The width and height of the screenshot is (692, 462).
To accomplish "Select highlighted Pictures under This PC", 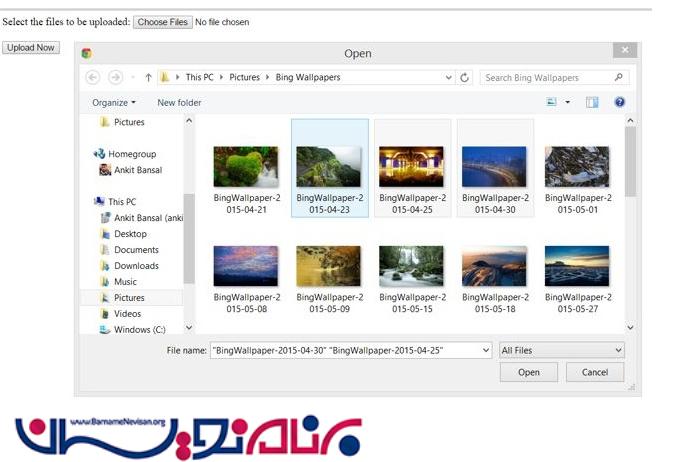I will coord(131,297).
